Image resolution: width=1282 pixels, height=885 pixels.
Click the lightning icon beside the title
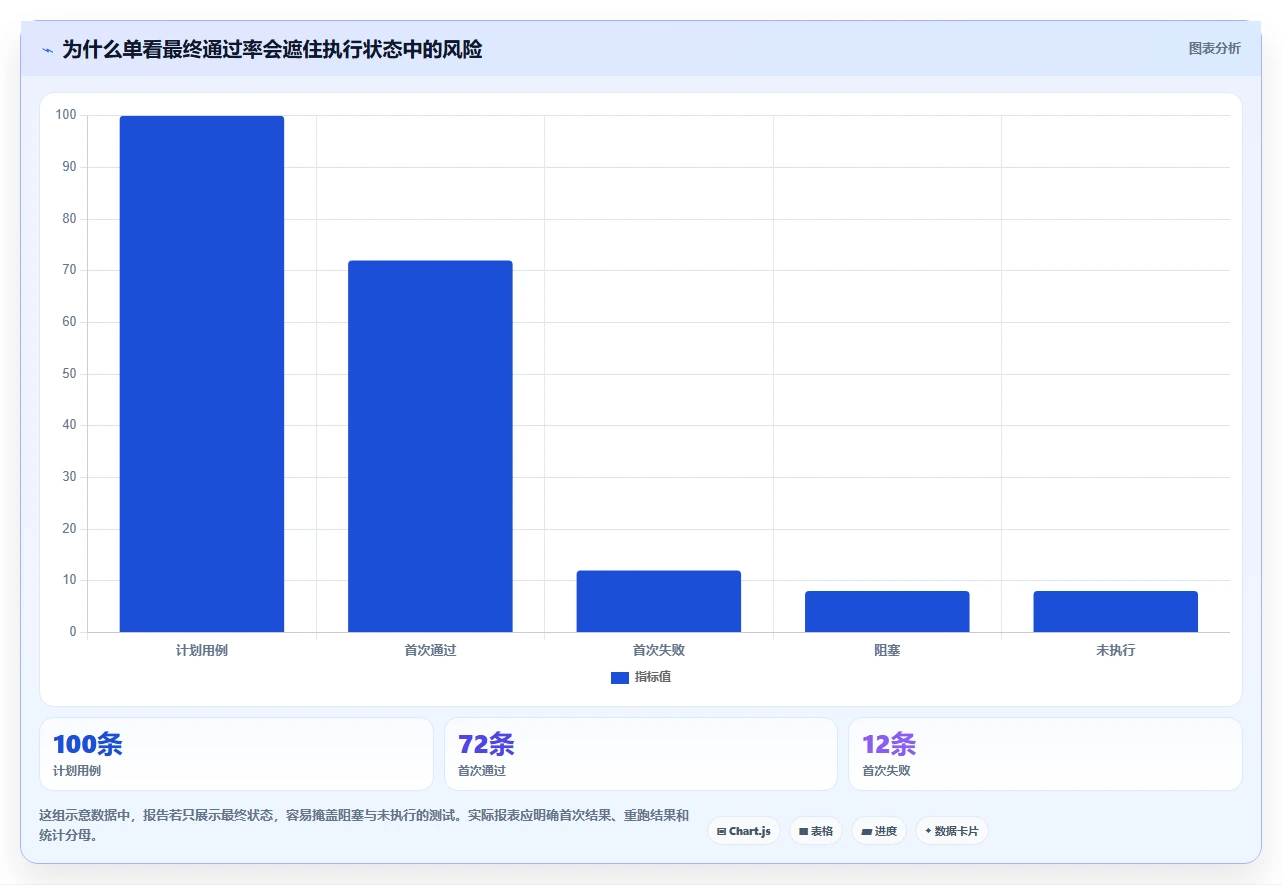click(x=47, y=50)
